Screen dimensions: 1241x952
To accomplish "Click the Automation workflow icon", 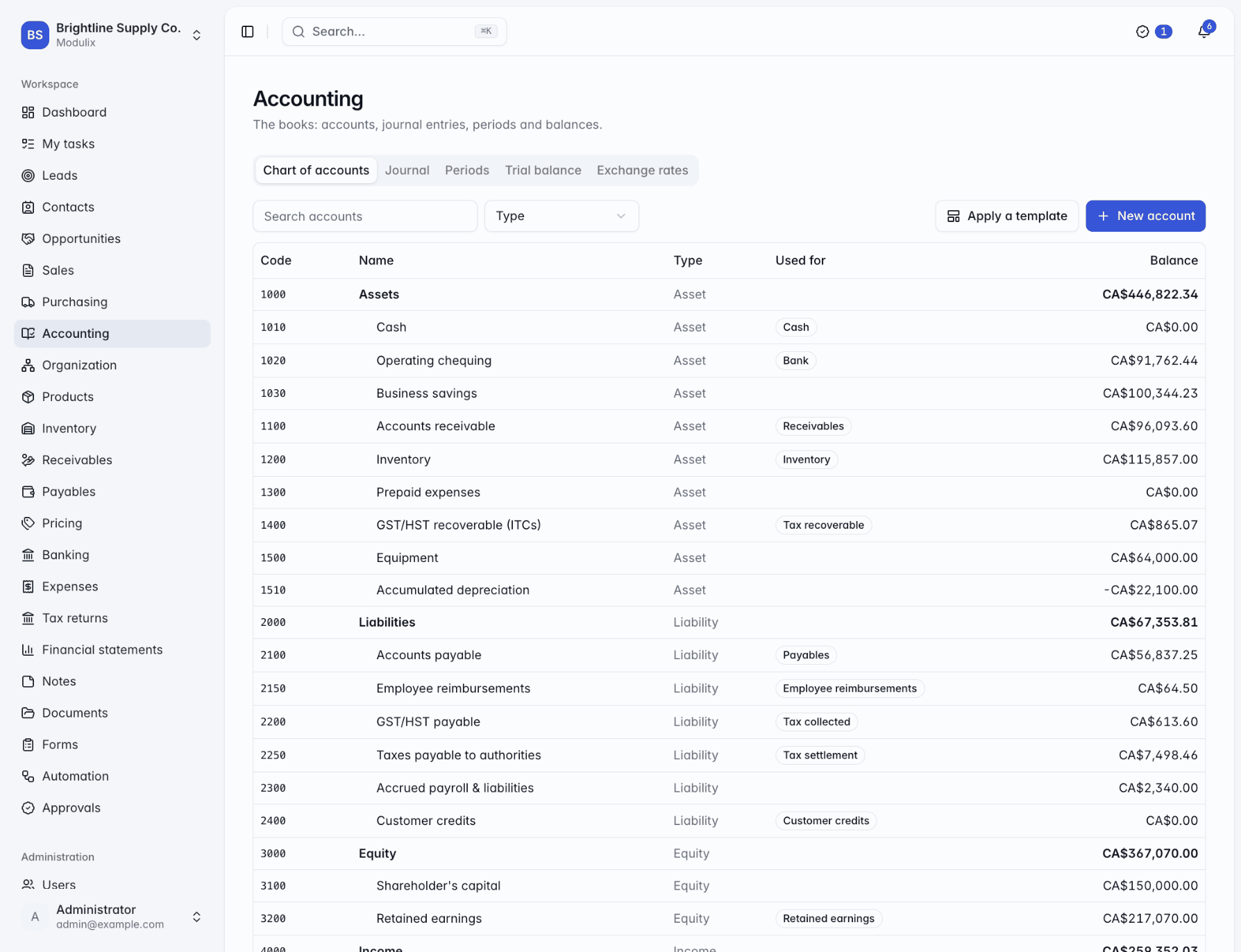I will point(28,776).
